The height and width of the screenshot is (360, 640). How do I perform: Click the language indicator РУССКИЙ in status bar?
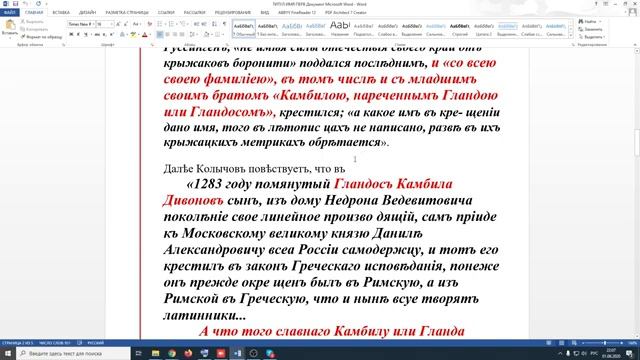click(96, 343)
